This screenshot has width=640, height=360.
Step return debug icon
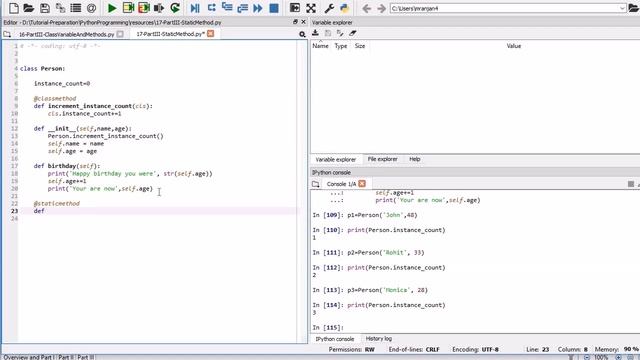(x=242, y=8)
